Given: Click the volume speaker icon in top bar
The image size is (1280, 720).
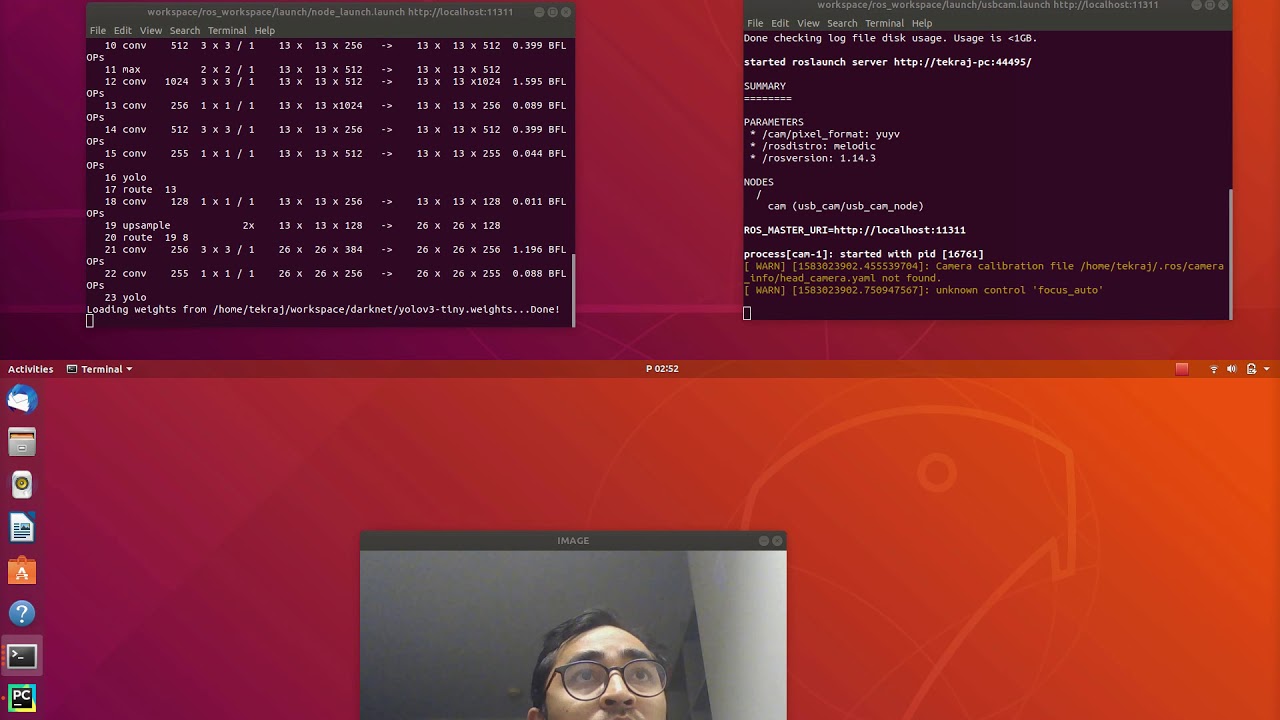Looking at the screenshot, I should (x=1232, y=369).
